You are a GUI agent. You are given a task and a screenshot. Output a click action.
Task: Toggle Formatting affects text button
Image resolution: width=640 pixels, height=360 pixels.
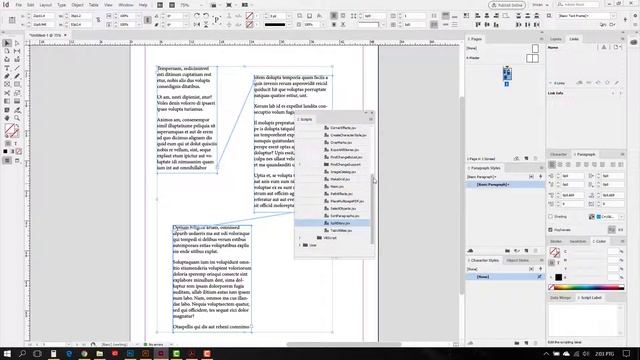coord(16,144)
